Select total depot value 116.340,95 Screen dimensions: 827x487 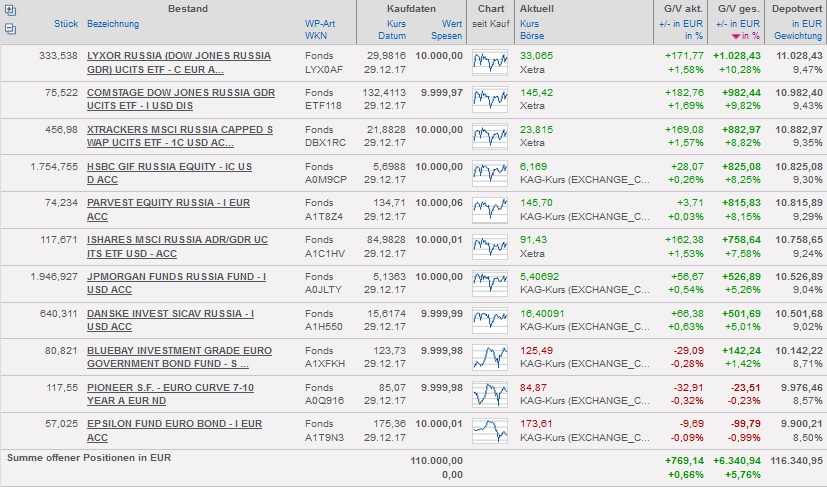(x=796, y=461)
